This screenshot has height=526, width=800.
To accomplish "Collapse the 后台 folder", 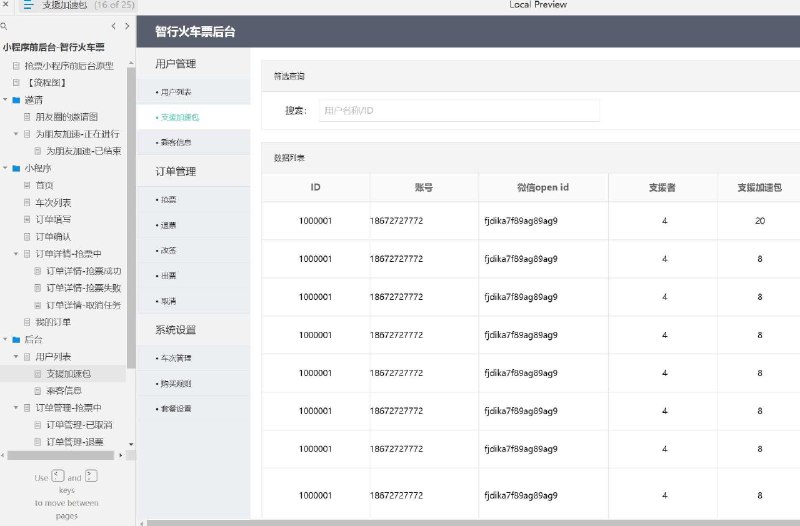I will 5,339.
